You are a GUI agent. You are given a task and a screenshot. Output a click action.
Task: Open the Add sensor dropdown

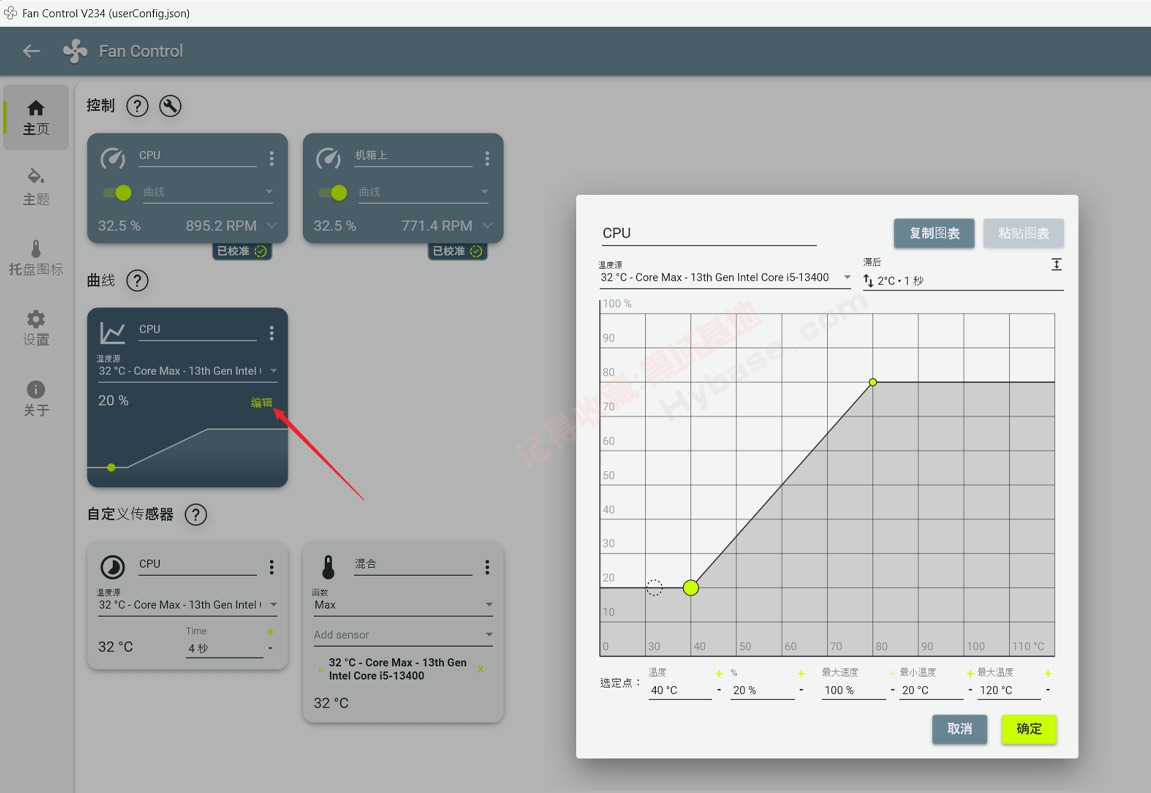coord(488,635)
